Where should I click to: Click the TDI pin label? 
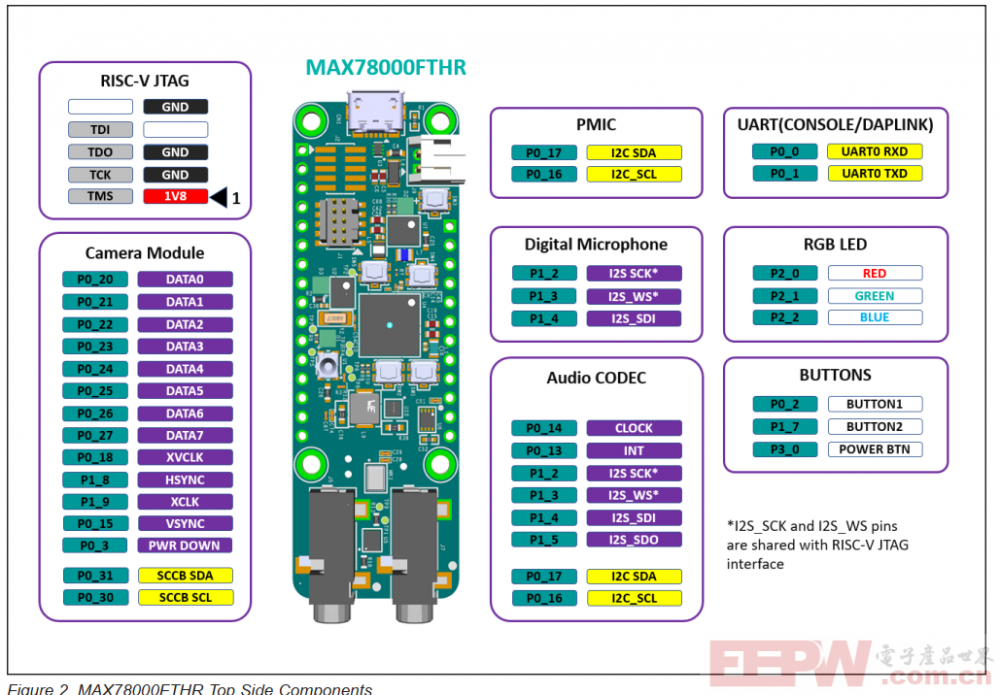point(100,129)
